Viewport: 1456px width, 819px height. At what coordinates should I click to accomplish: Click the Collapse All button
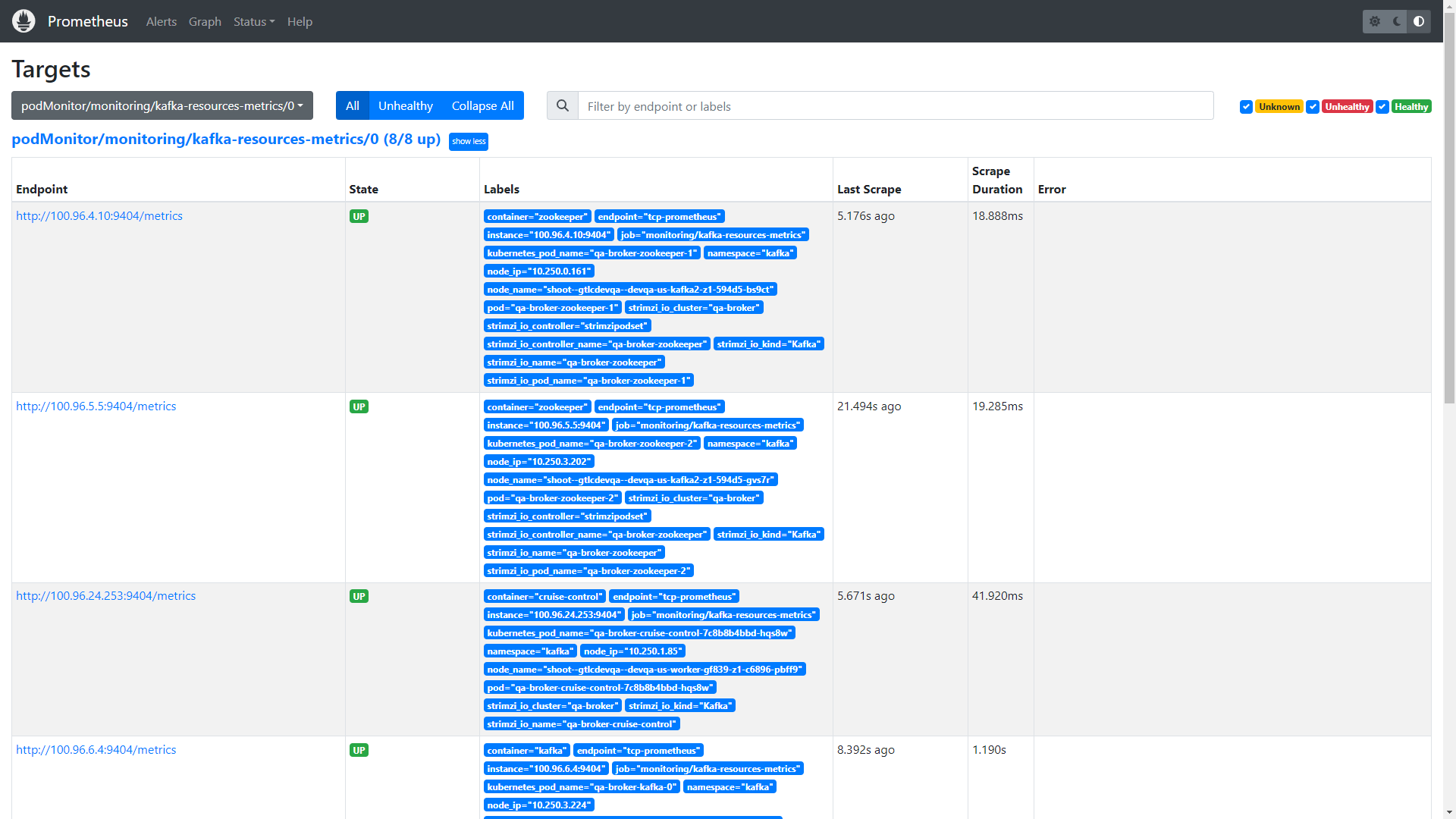point(483,105)
